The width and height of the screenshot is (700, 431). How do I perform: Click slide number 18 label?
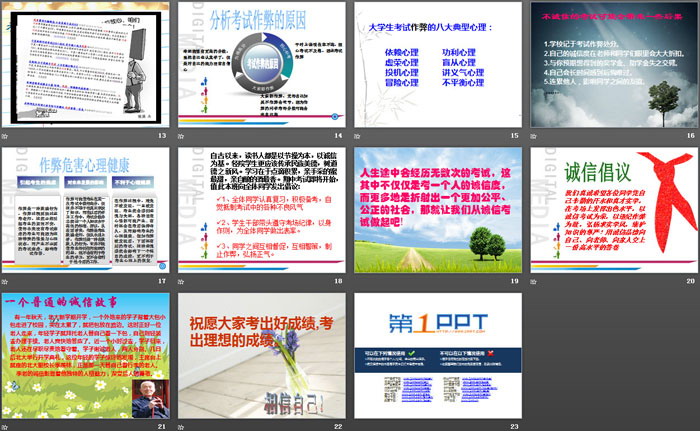(x=338, y=281)
